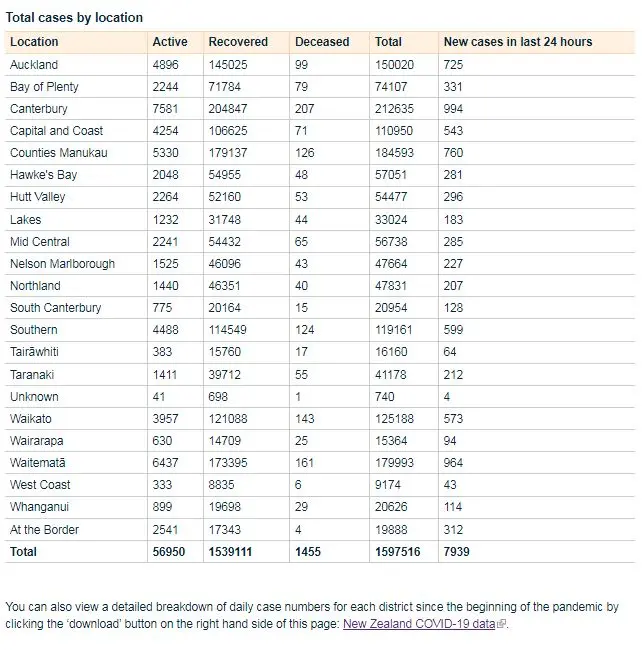Click the New cases in last 24 hours header
Image resolution: width=644 pixels, height=650 pixels.
518,42
